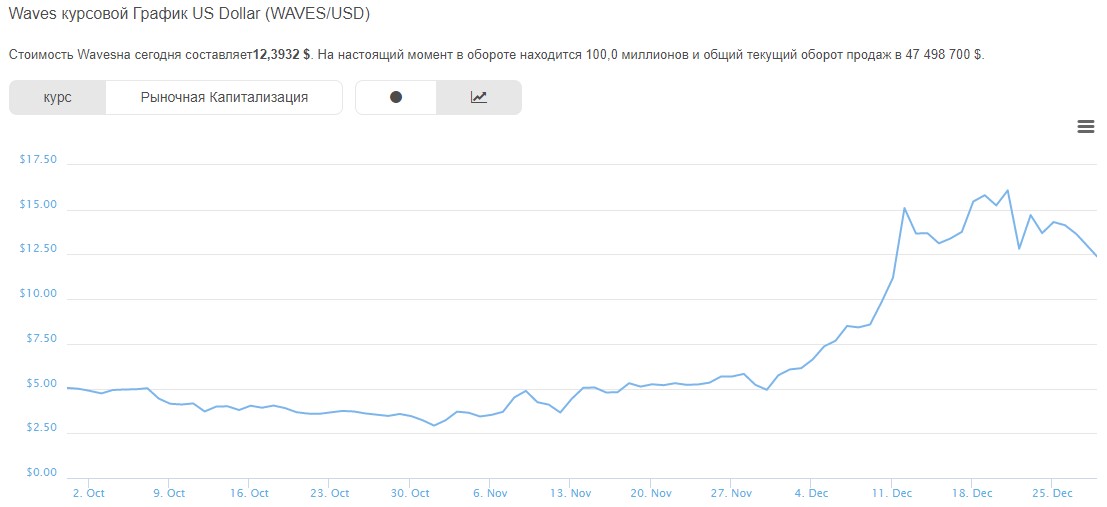This screenshot has width=1107, height=507.
Task: Select the $15.00 y-axis label
Action: coord(38,205)
